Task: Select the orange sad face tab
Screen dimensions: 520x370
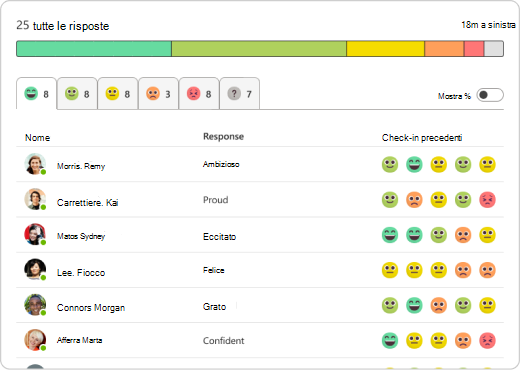Action: pyautogui.click(x=159, y=94)
